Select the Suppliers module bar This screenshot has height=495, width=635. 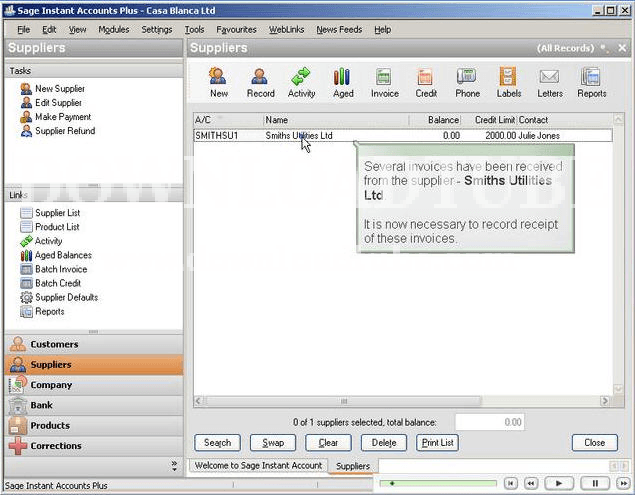click(x=94, y=365)
